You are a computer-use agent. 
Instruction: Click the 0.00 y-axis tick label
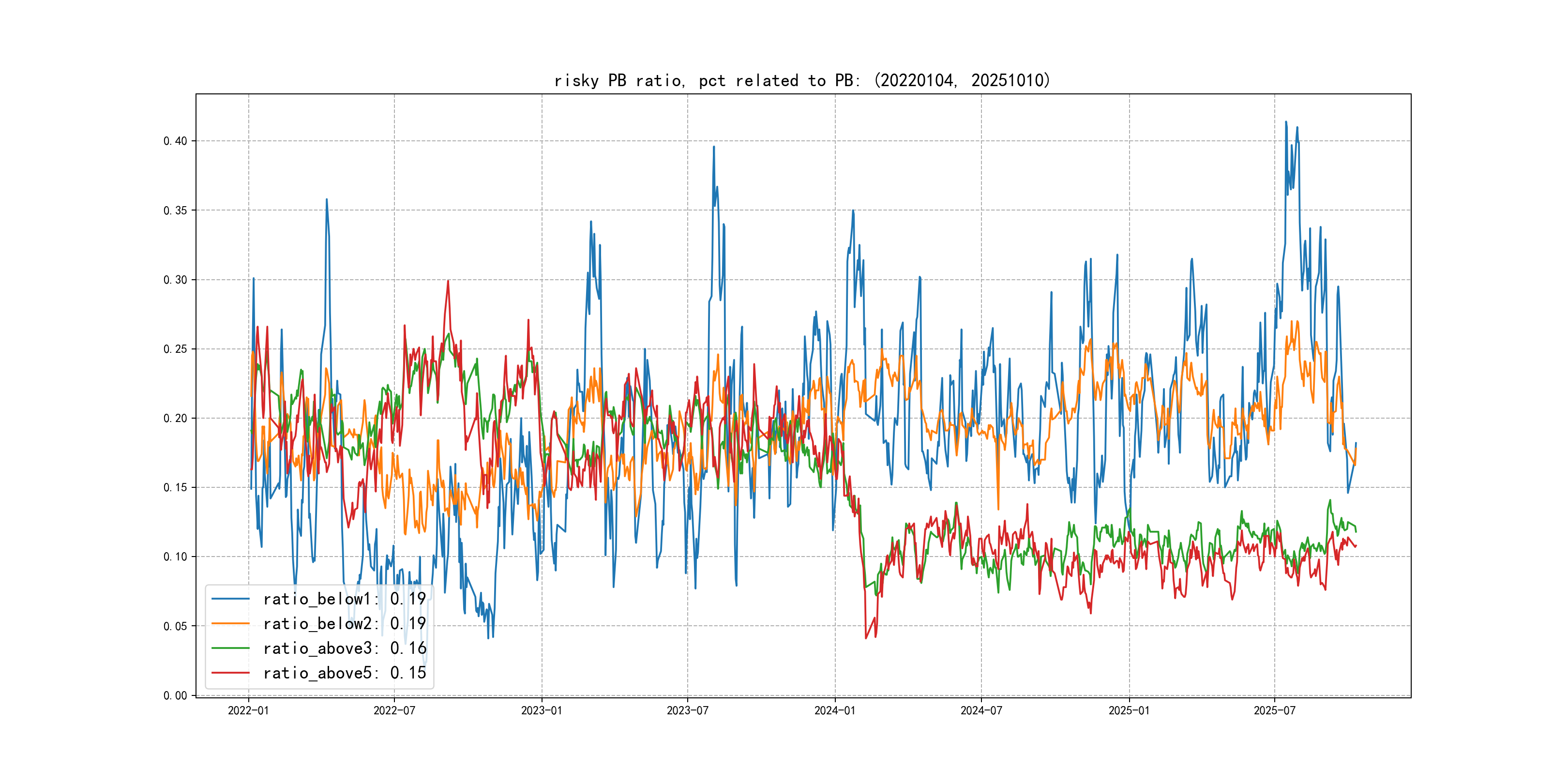click(x=175, y=695)
